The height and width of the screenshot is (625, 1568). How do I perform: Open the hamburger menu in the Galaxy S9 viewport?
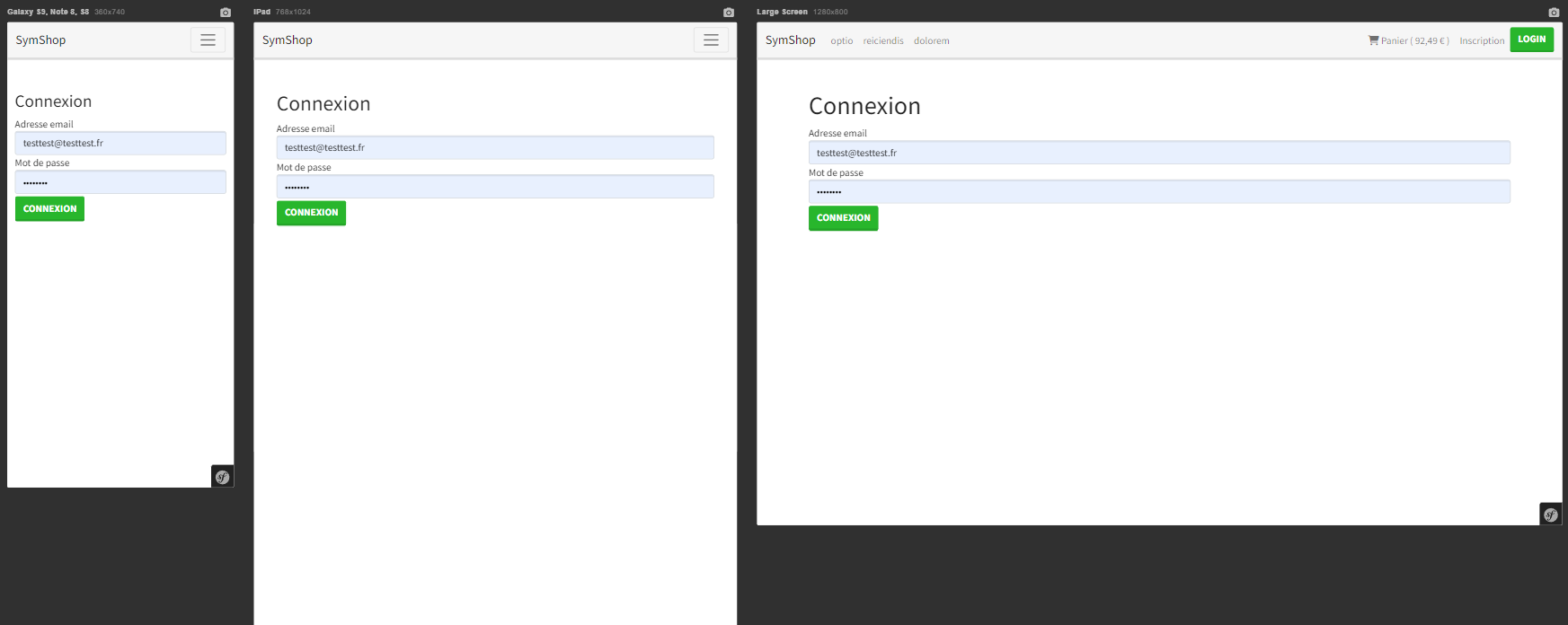[208, 40]
